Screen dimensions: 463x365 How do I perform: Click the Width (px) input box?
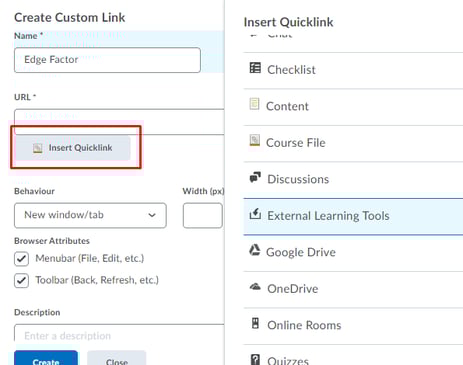coord(203,215)
